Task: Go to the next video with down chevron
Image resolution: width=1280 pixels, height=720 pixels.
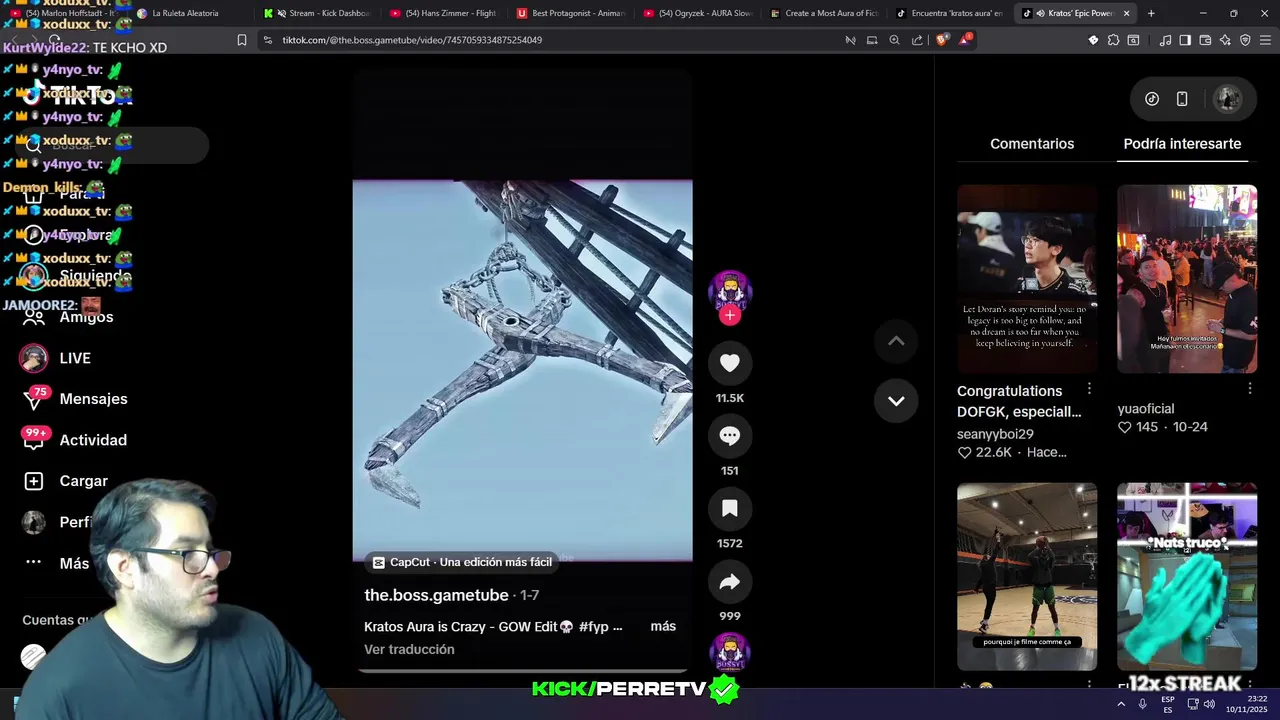Action: tap(896, 401)
